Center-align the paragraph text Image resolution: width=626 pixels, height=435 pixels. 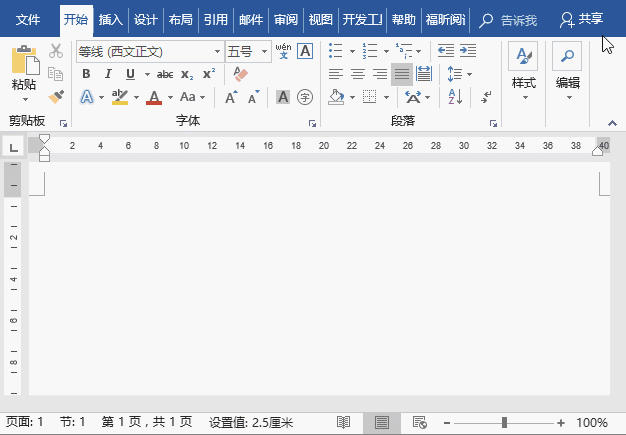click(x=357, y=73)
